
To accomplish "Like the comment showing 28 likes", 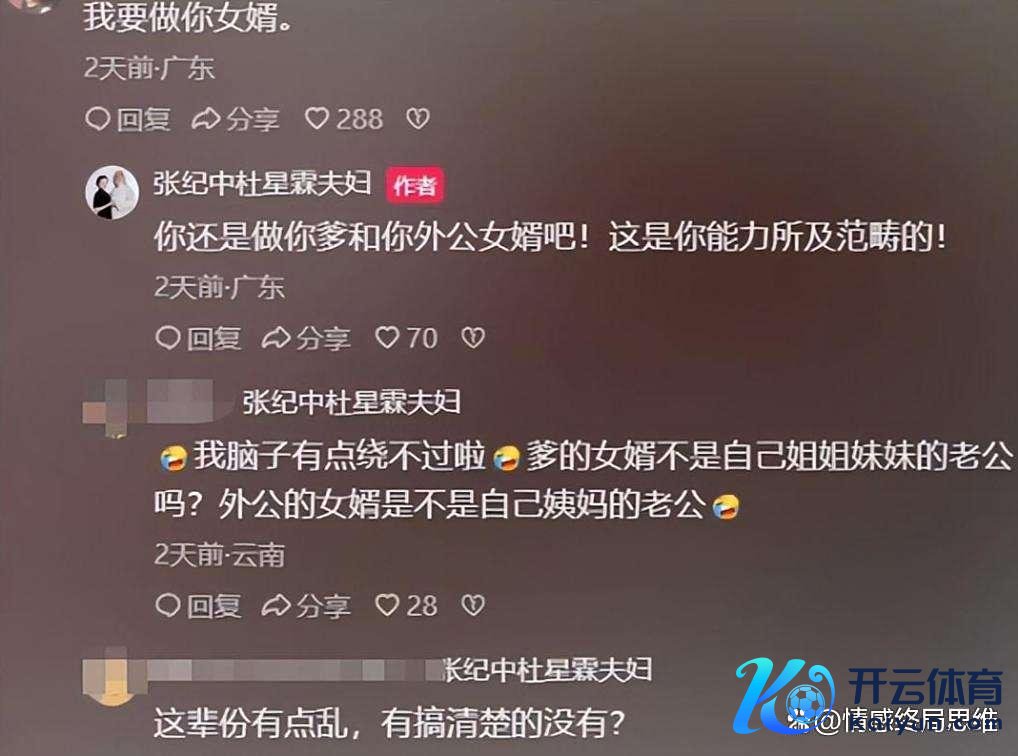I will click(406, 606).
